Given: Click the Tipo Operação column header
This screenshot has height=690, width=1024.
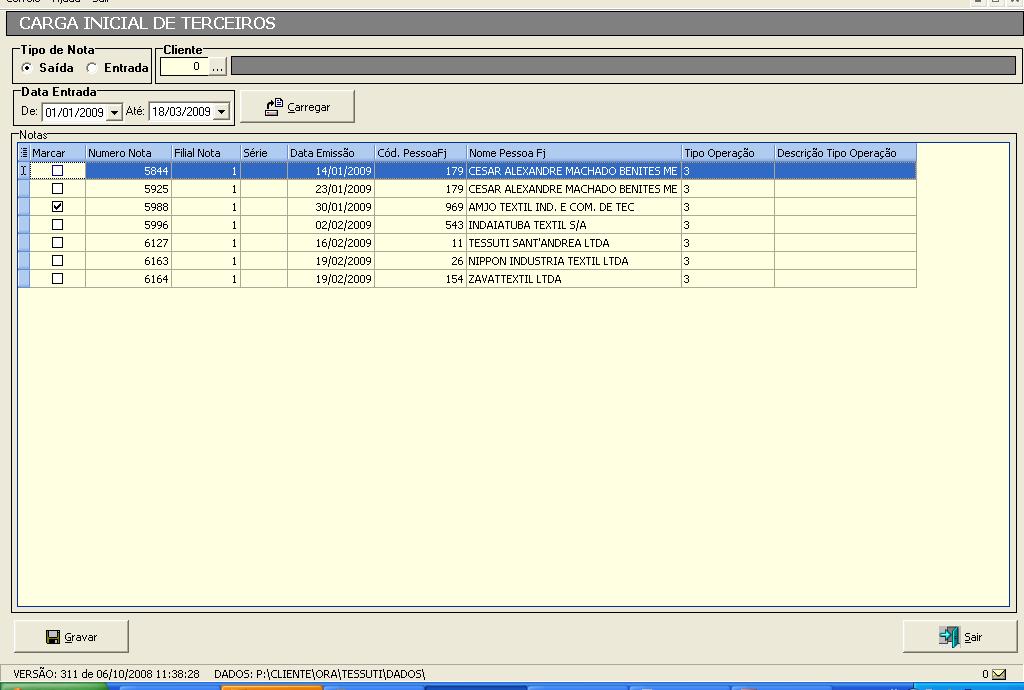Looking at the screenshot, I should coord(727,153).
